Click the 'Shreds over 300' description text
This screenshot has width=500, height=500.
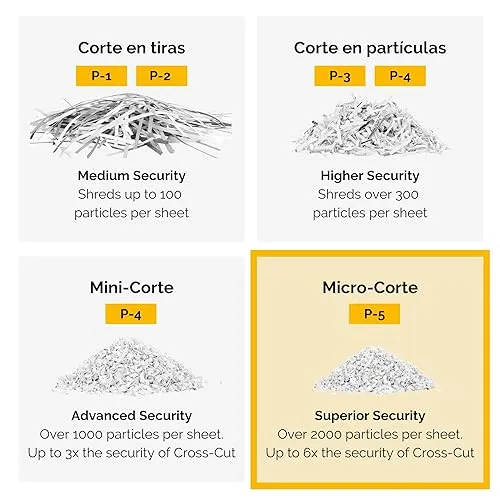[x=368, y=194]
